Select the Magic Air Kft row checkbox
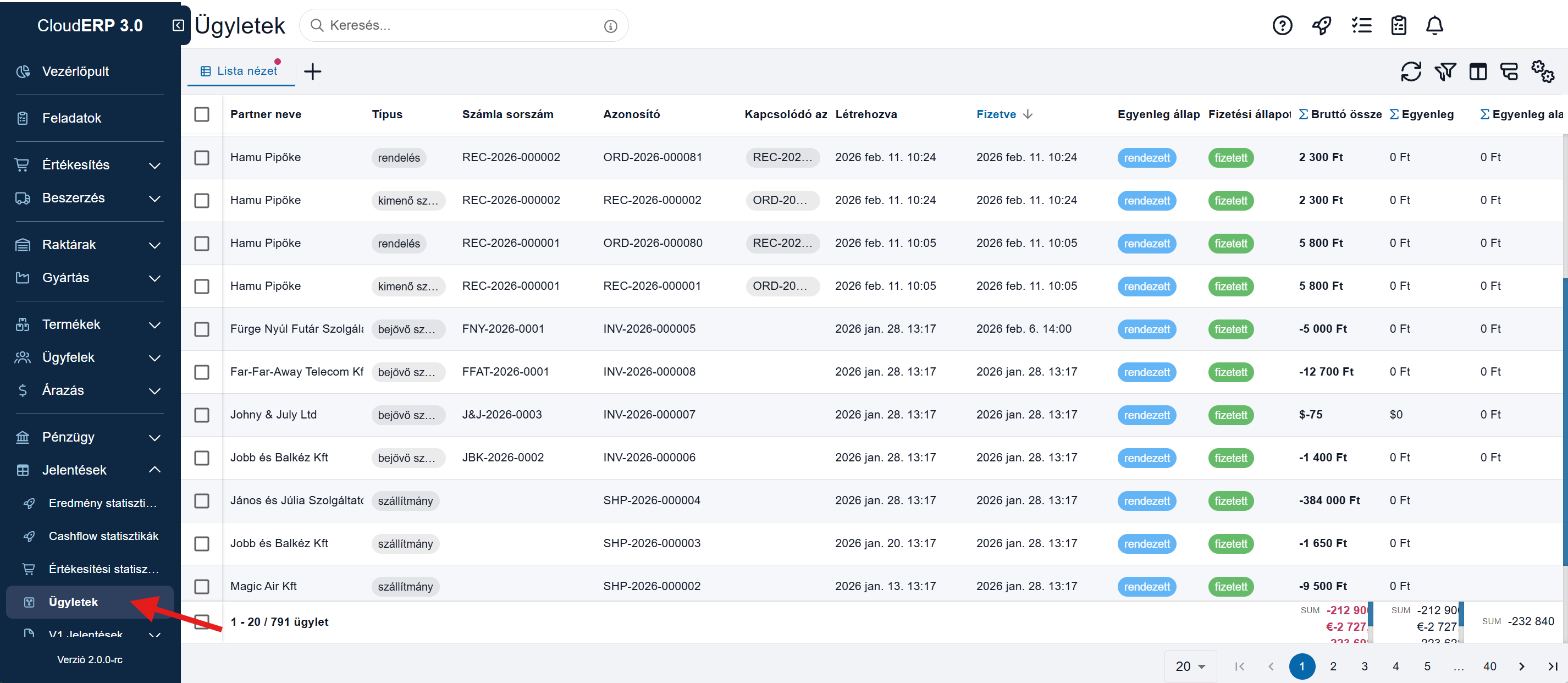The width and height of the screenshot is (1568, 683). [x=201, y=587]
